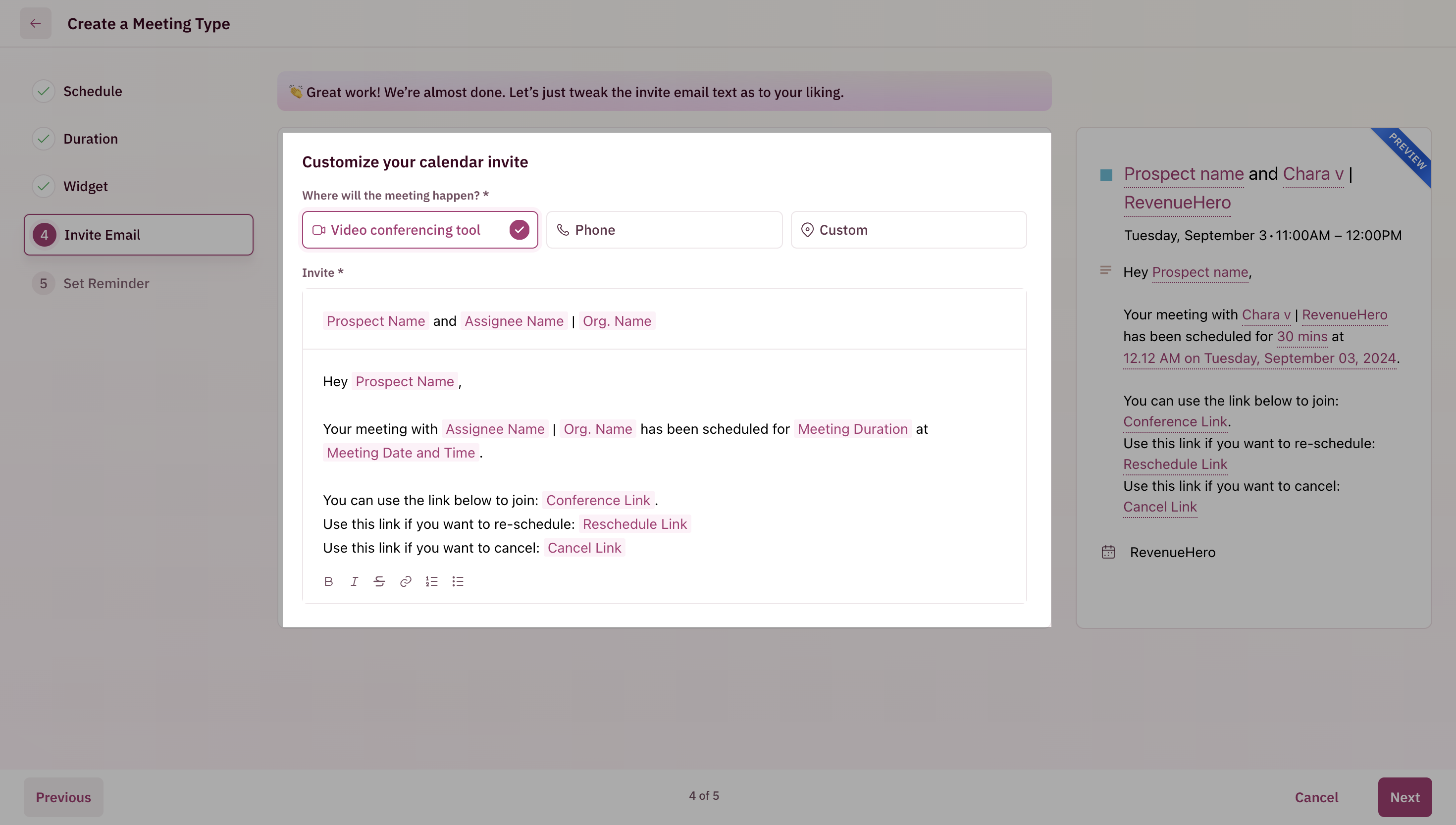Click the video camera icon on conferencing option
The height and width of the screenshot is (825, 1456).
pyautogui.click(x=319, y=230)
